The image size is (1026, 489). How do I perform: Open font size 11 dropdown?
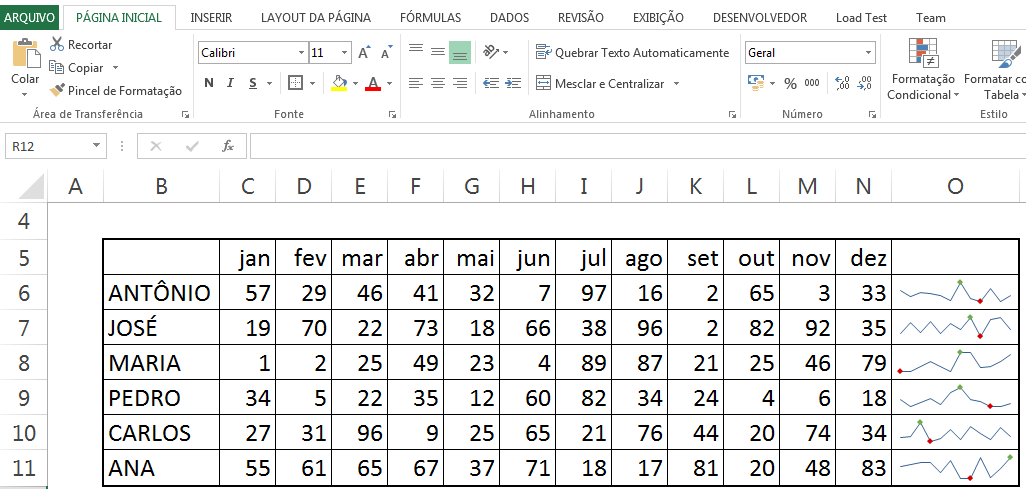pyautogui.click(x=344, y=52)
